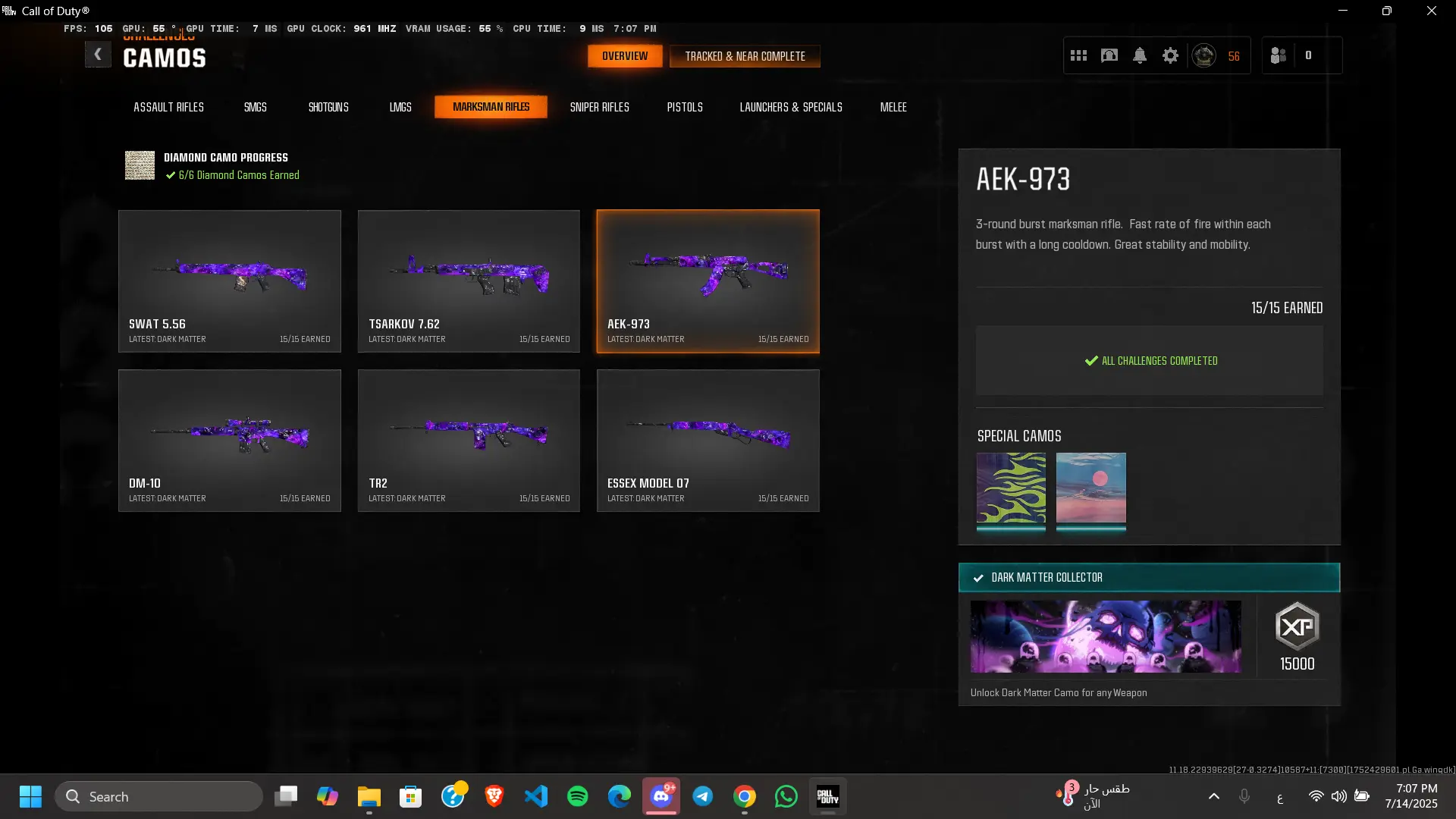Select the green flame special camo
This screenshot has height=819, width=1456.
click(x=1011, y=488)
